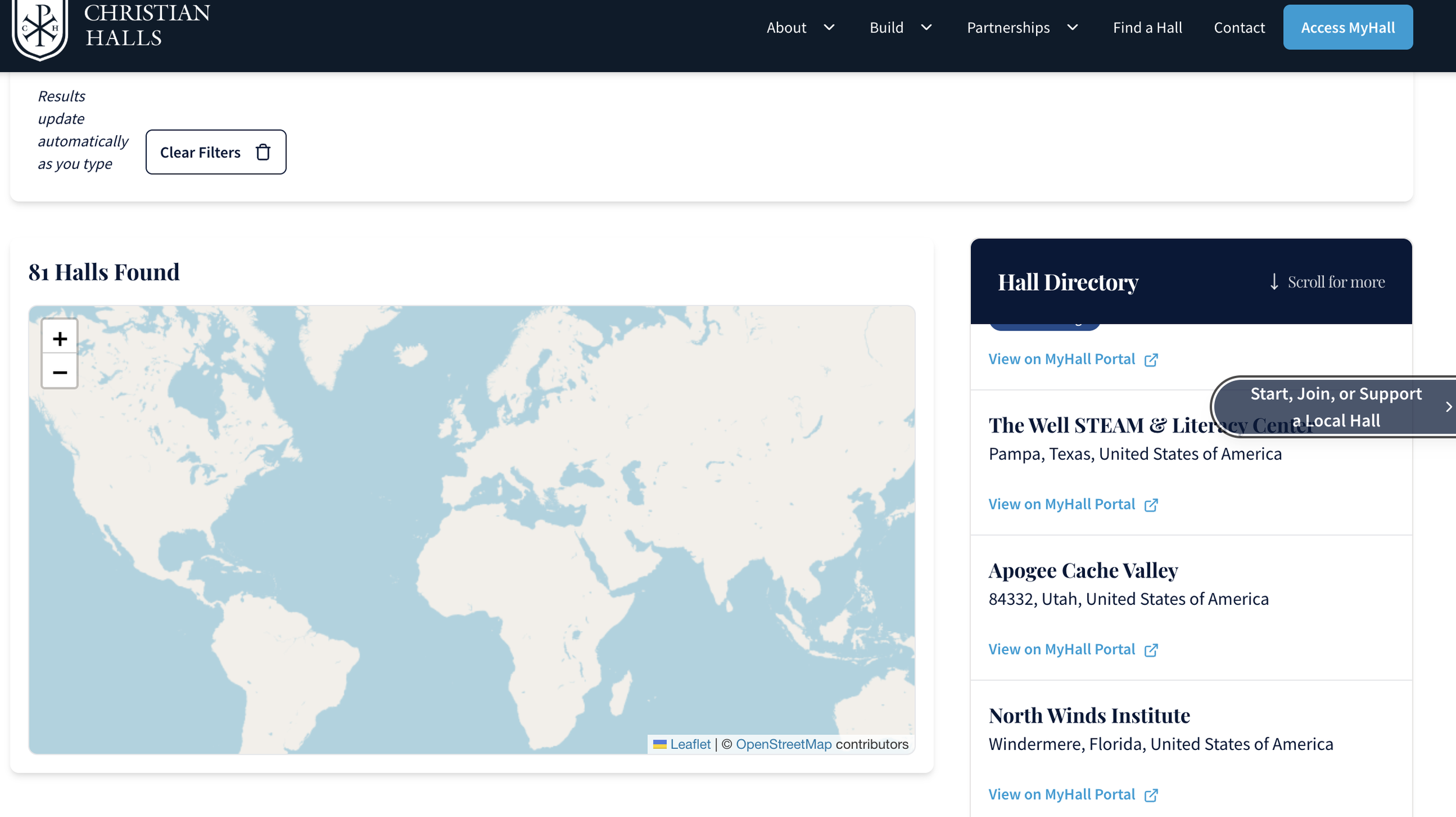
Task: Click the external link icon on topmost View on MyHall Portal
Action: (1151, 359)
